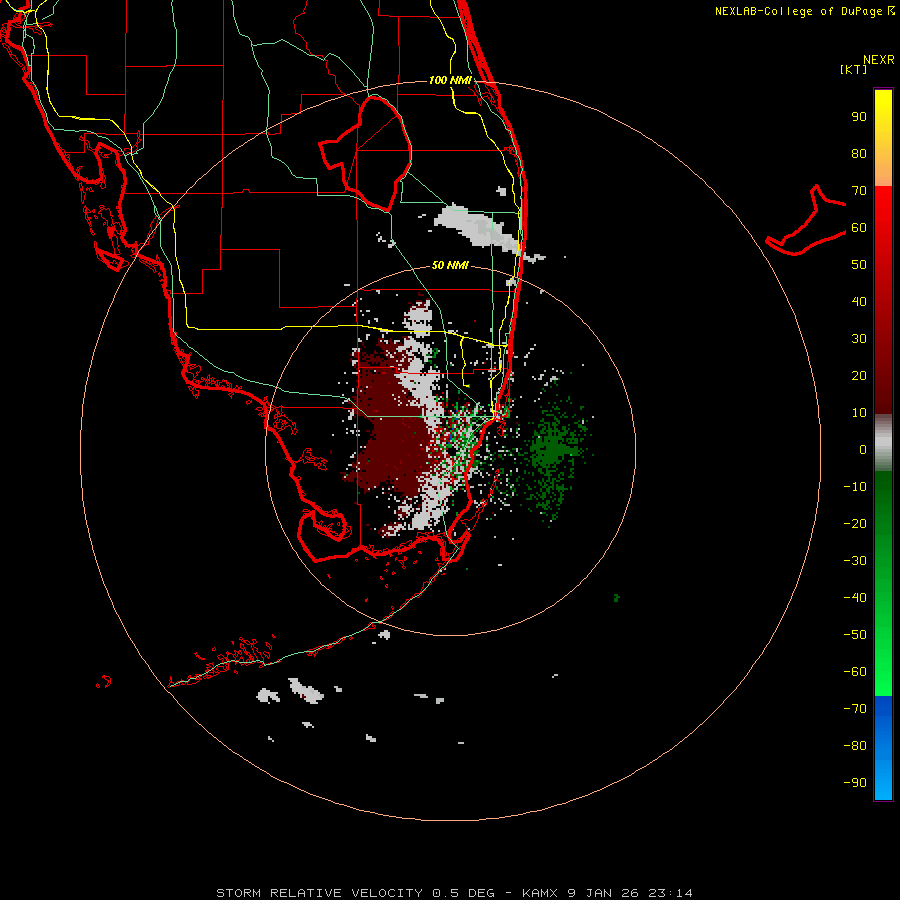Image resolution: width=900 pixels, height=900 pixels.
Task: Click the [KT] units label
Action: tap(853, 69)
